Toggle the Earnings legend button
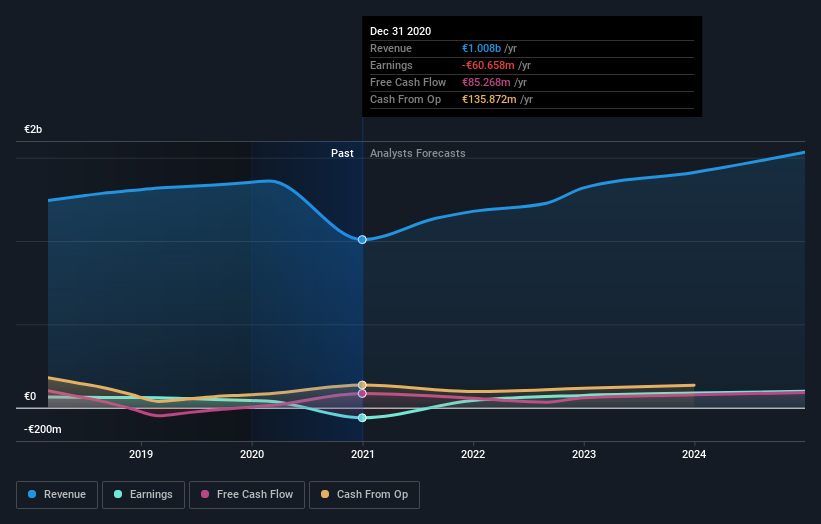The image size is (821, 524). click(x=143, y=495)
